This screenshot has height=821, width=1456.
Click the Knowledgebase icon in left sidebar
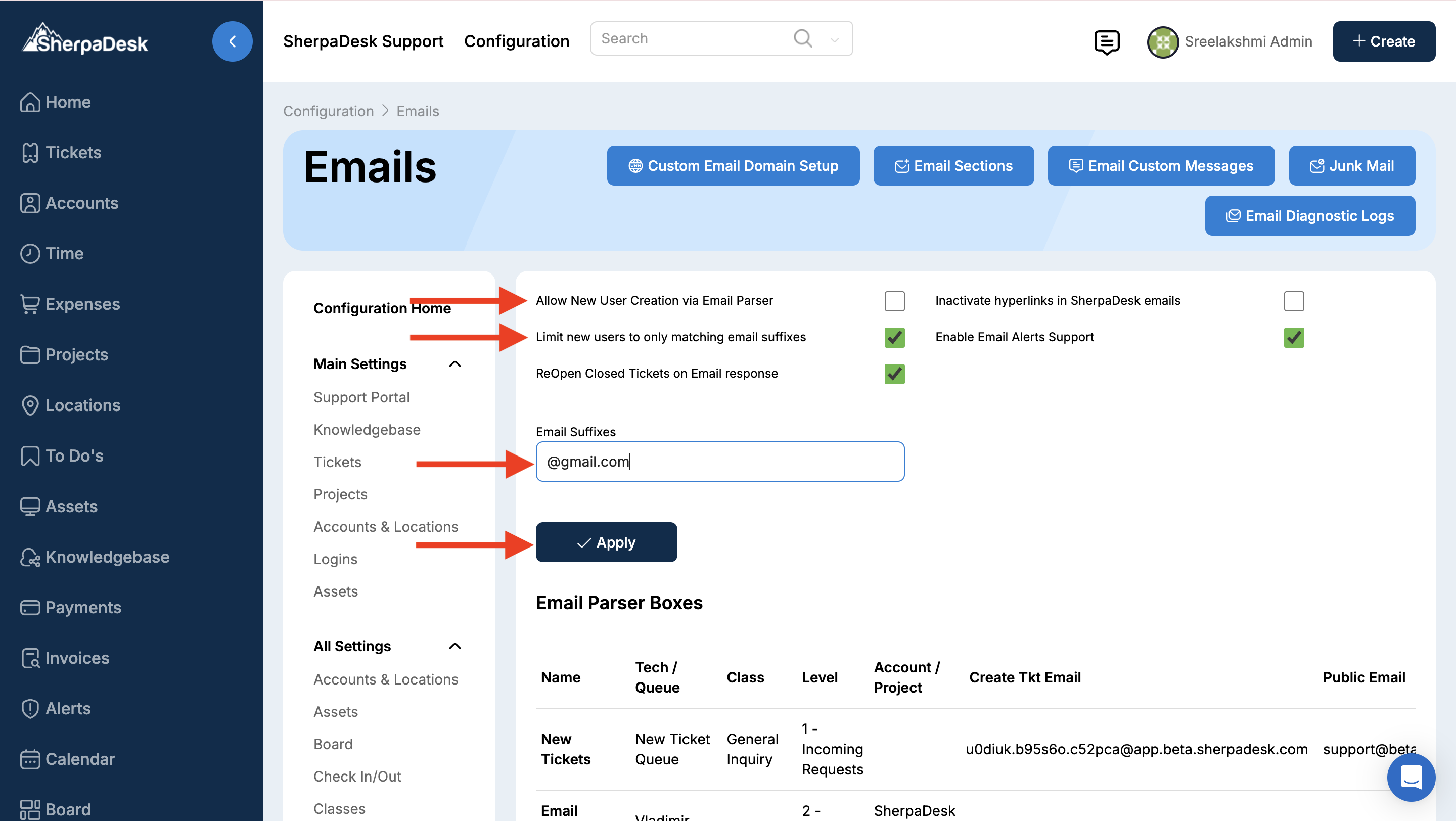click(30, 557)
